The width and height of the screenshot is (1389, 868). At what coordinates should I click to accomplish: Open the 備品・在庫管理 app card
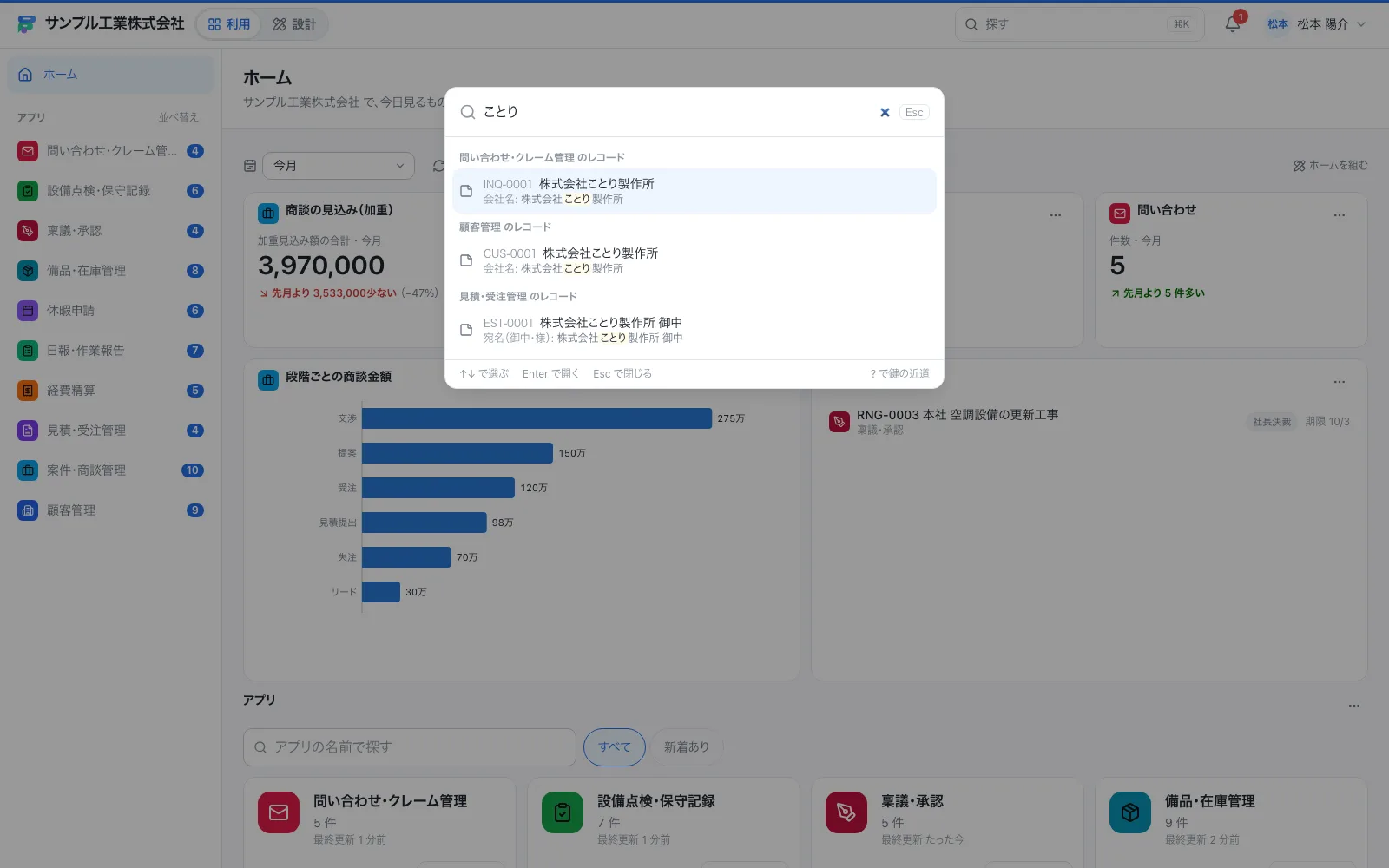[x=1231, y=823]
